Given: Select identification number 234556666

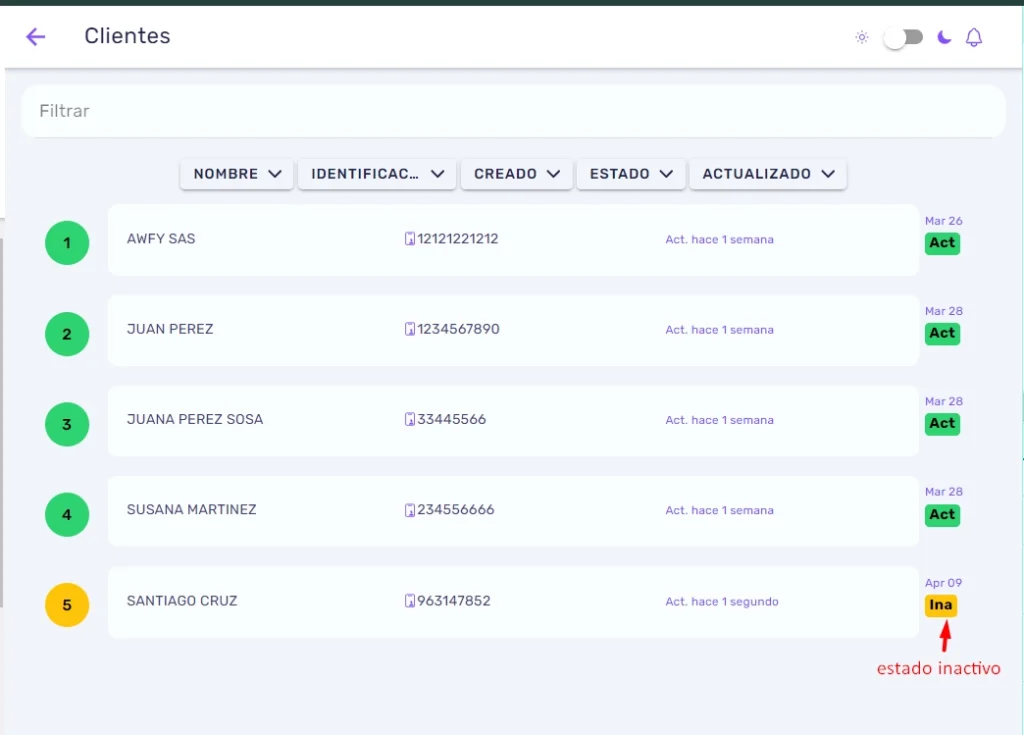Looking at the screenshot, I should (x=456, y=509).
